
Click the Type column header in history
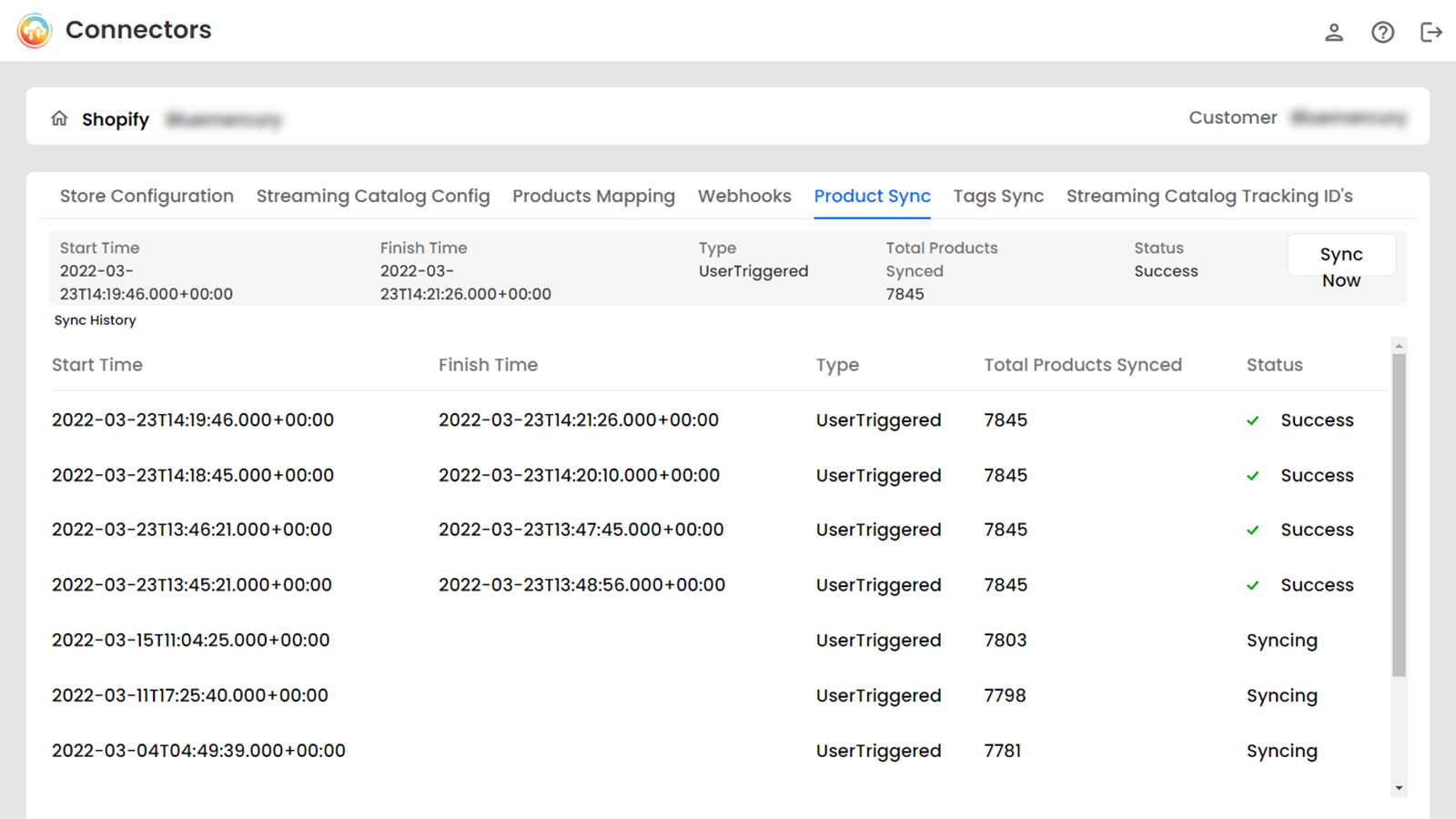837,365
